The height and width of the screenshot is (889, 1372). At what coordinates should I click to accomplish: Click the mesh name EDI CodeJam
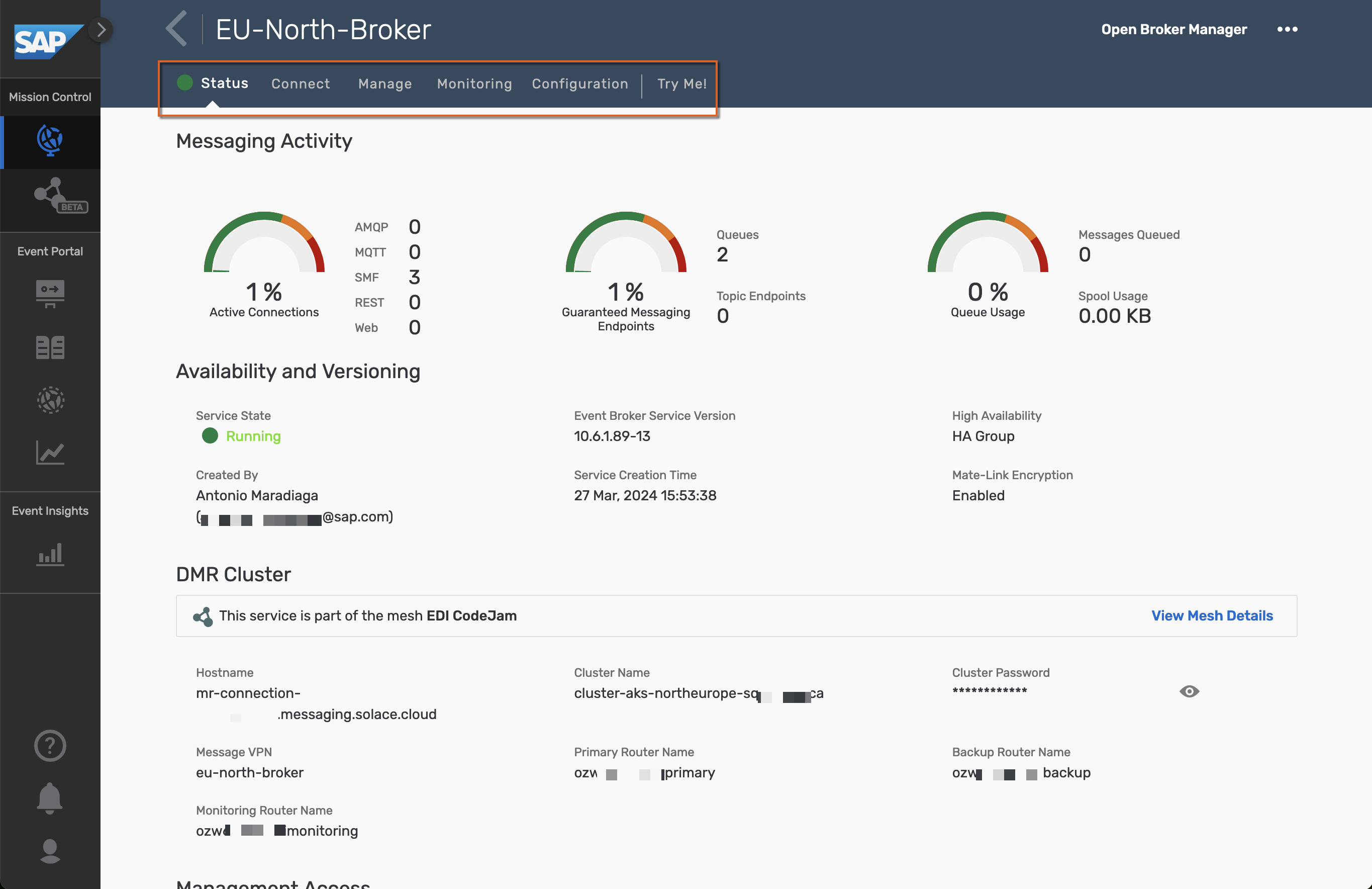click(471, 615)
